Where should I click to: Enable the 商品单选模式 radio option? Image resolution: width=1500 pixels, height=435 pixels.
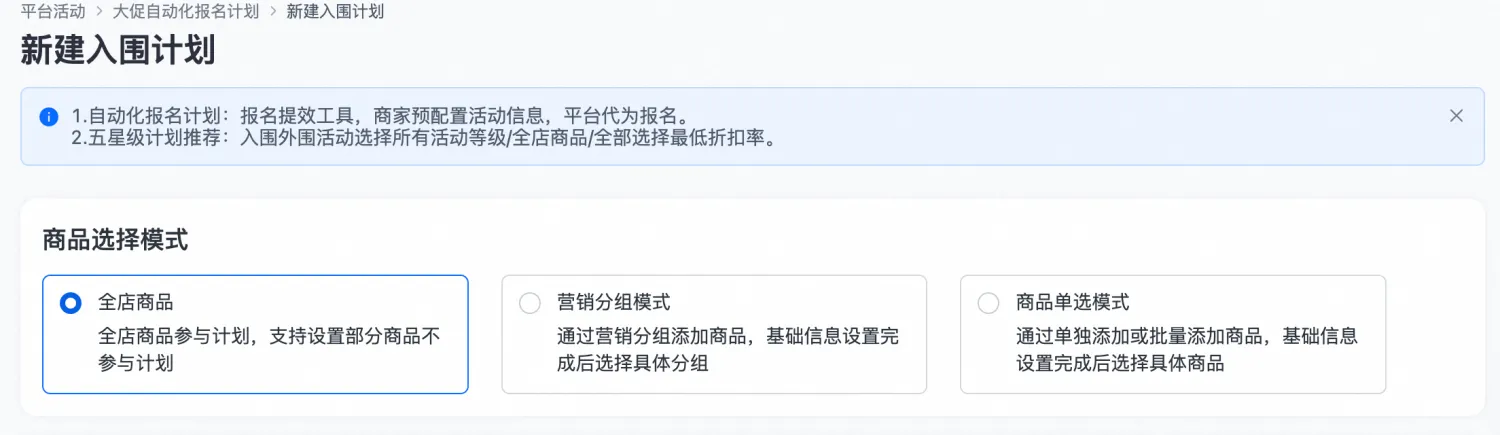[x=988, y=303]
